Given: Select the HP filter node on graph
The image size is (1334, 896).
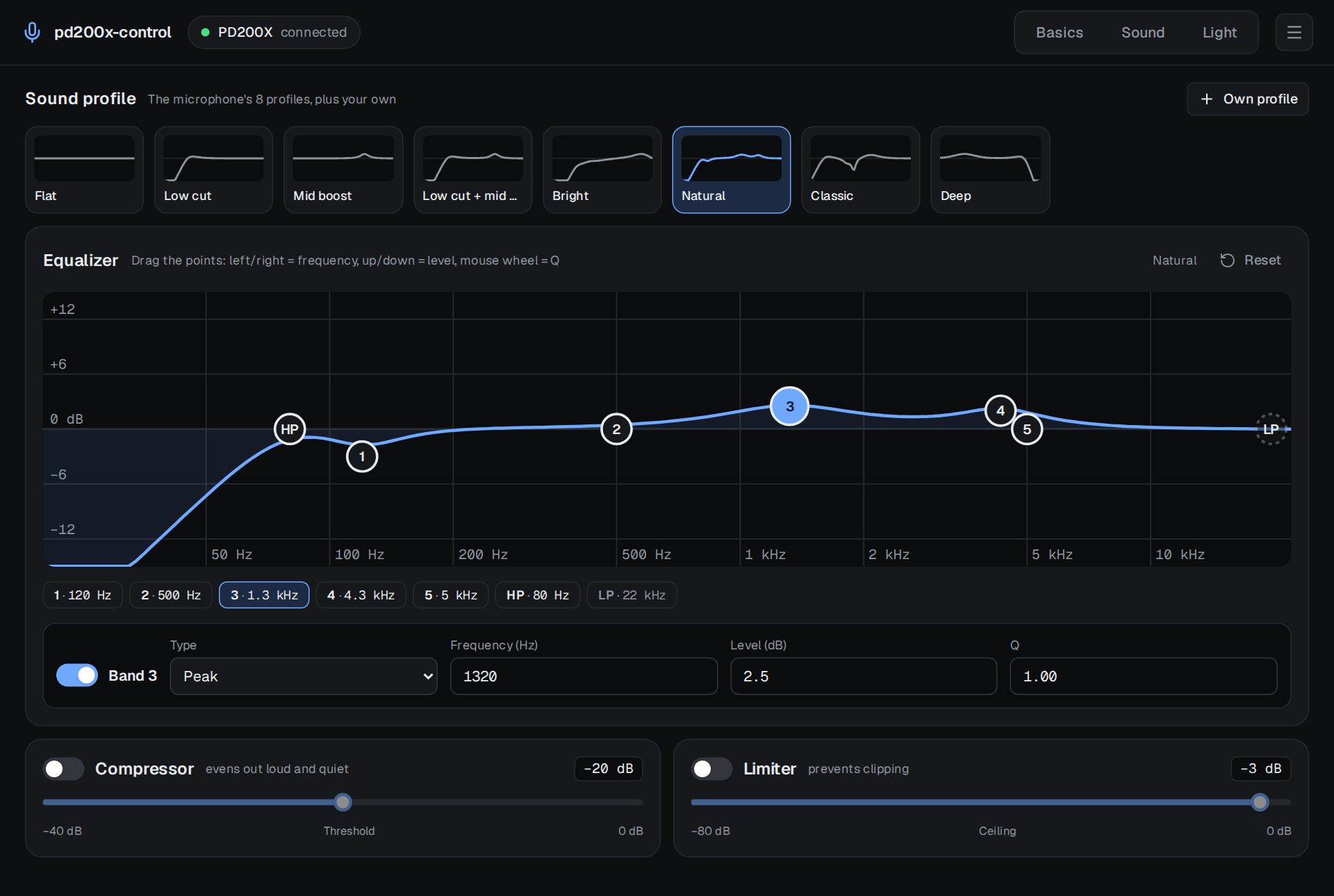Looking at the screenshot, I should [x=290, y=429].
